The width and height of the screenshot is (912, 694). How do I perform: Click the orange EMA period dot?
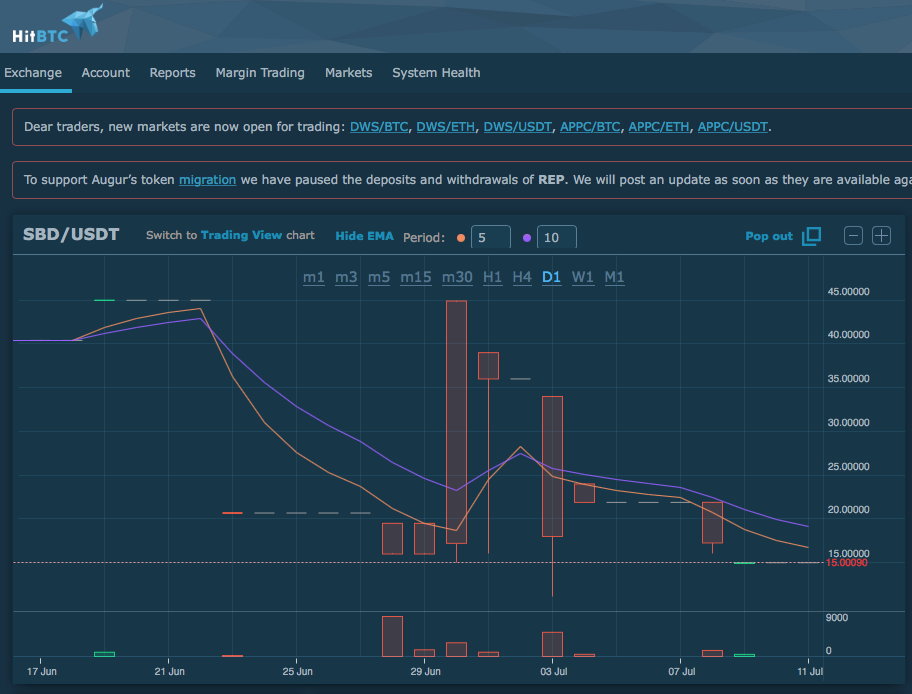click(461, 238)
